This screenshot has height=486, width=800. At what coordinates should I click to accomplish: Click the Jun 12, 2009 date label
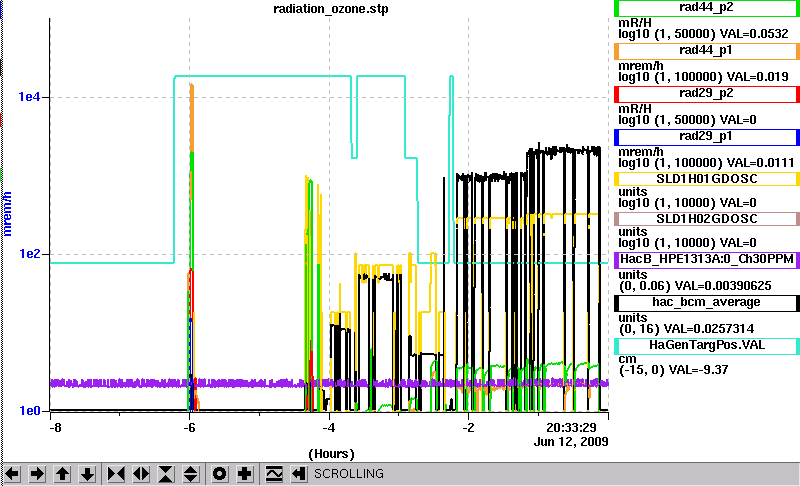pos(571,442)
